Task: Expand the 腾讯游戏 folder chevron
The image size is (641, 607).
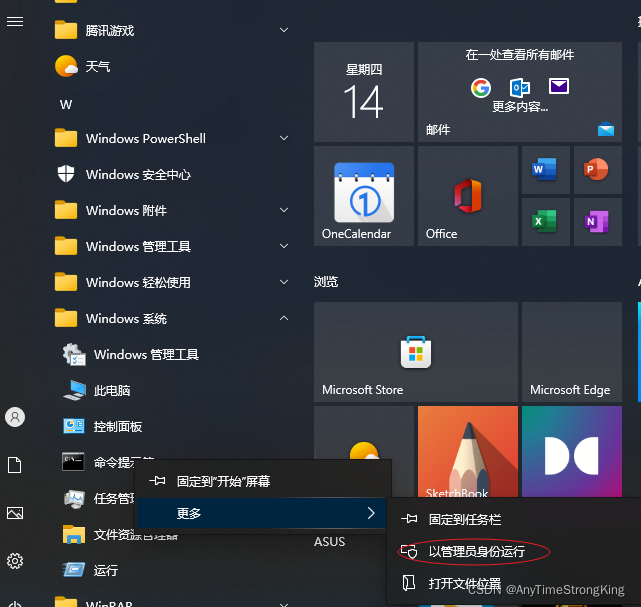Action: point(284,30)
